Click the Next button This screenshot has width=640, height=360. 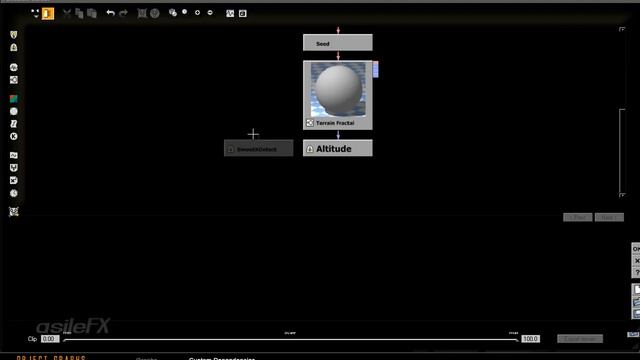coord(609,218)
